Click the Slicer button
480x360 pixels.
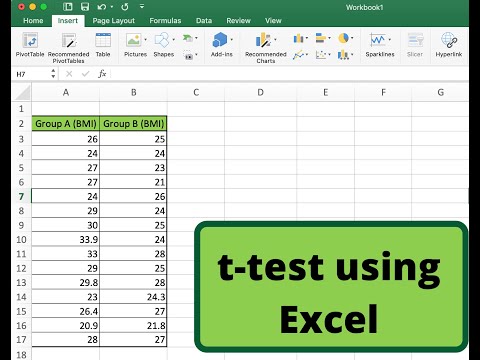point(415,45)
